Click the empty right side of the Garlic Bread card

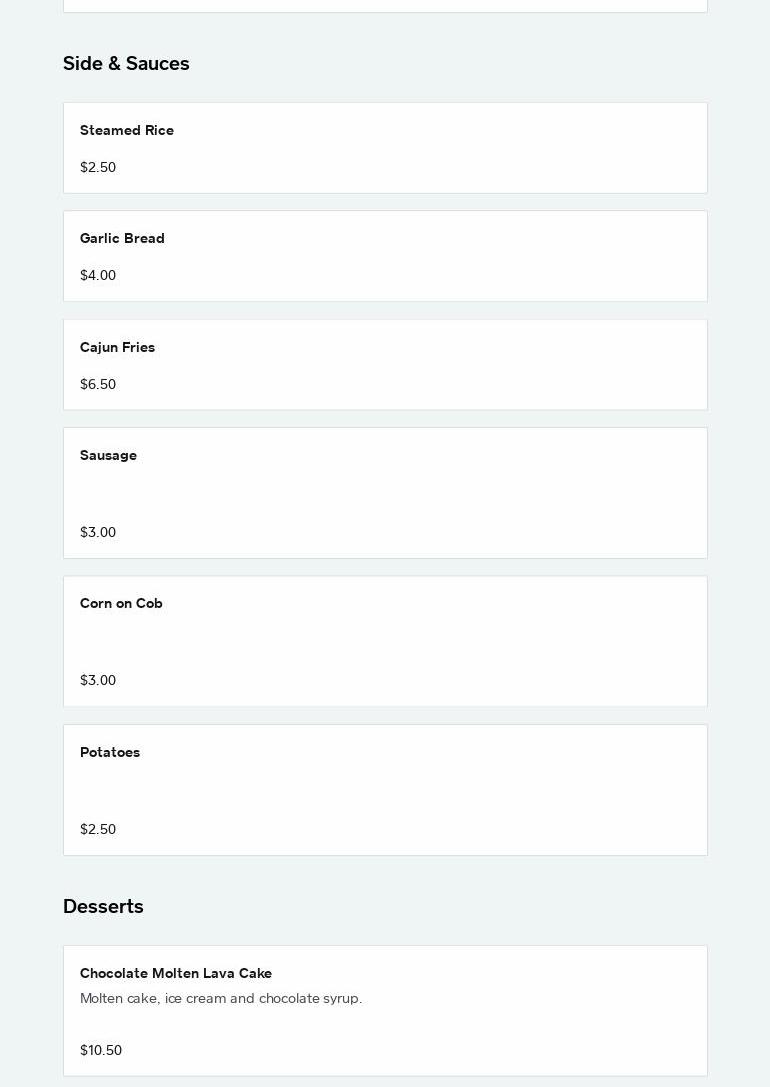(x=550, y=257)
